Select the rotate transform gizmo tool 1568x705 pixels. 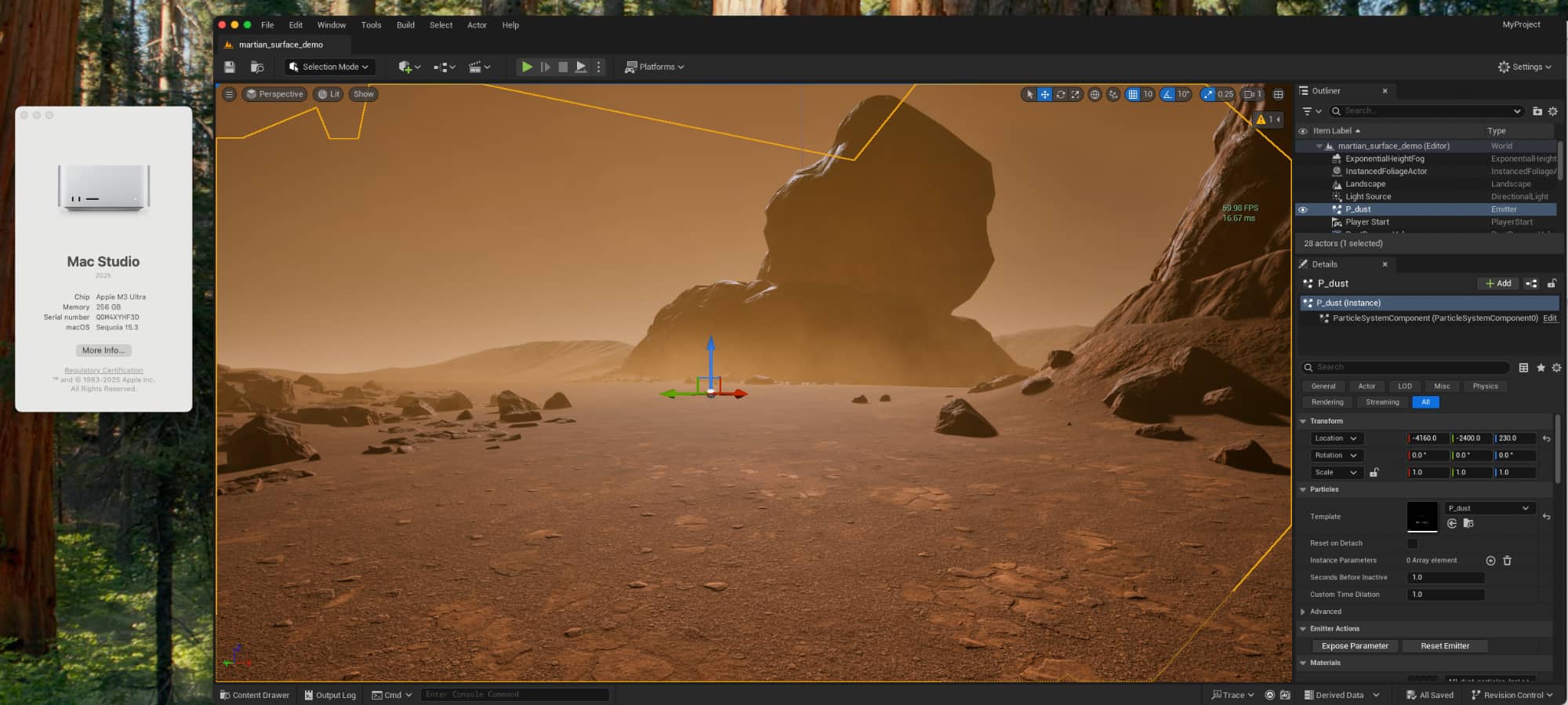pos(1060,94)
